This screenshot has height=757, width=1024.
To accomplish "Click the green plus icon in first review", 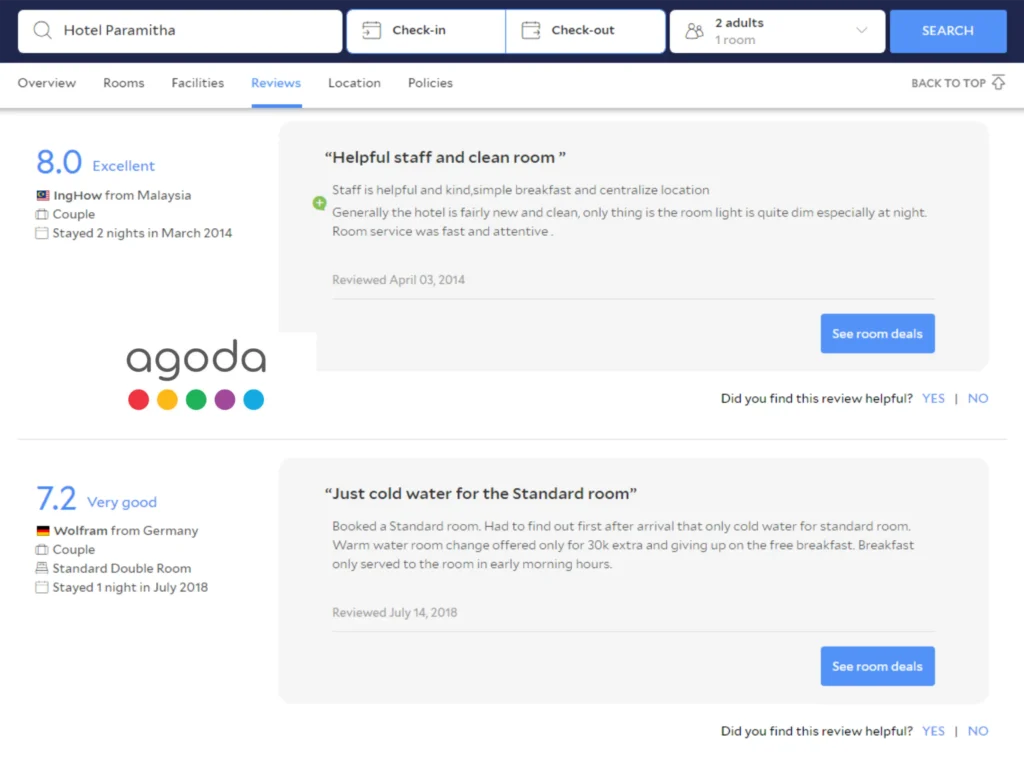I will click(319, 203).
